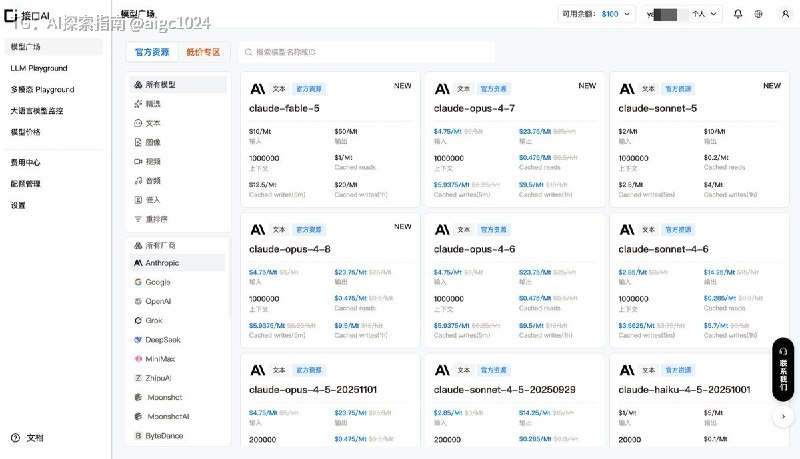Screen dimensions: 800x459
Task: Click the Anthropic logo on claude-opus-4-7 card
Action: click(442, 89)
